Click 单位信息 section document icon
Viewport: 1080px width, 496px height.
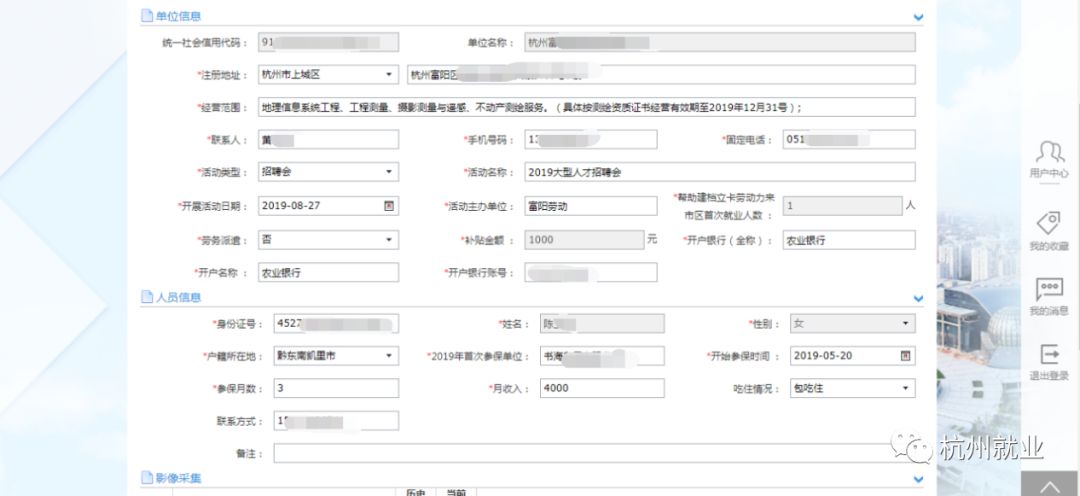tap(147, 16)
